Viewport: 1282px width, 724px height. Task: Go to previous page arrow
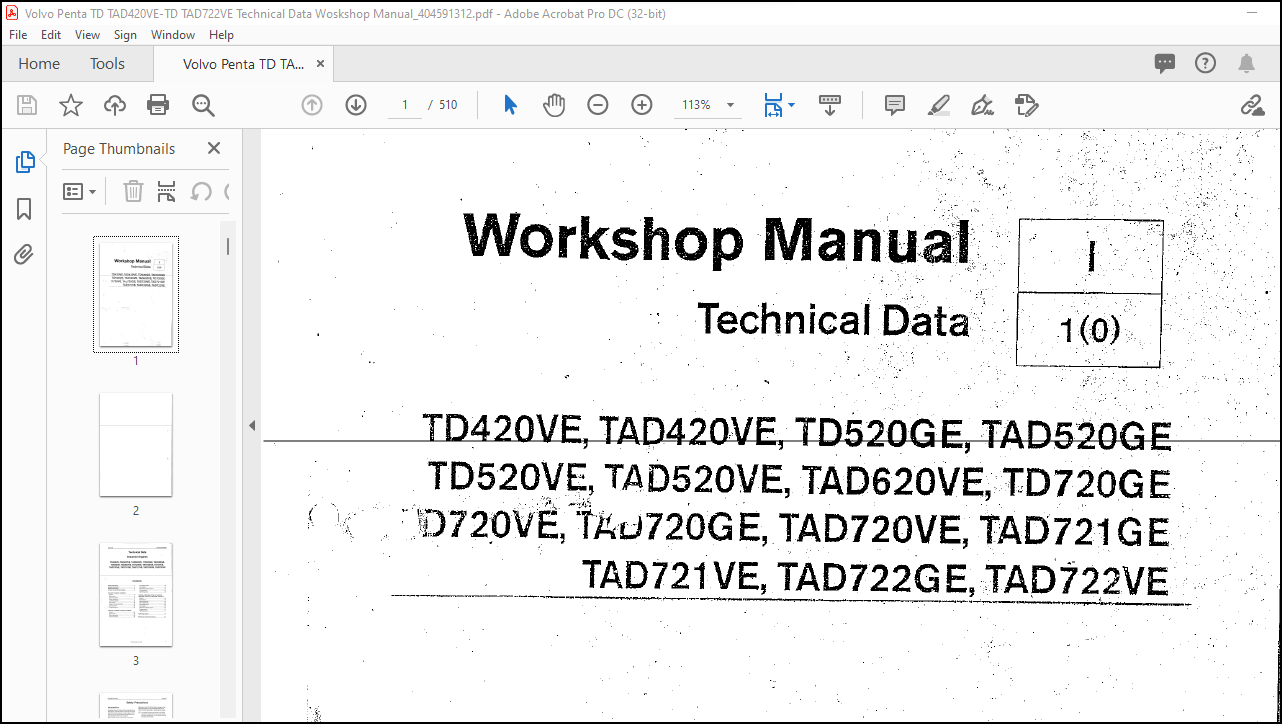[x=312, y=105]
